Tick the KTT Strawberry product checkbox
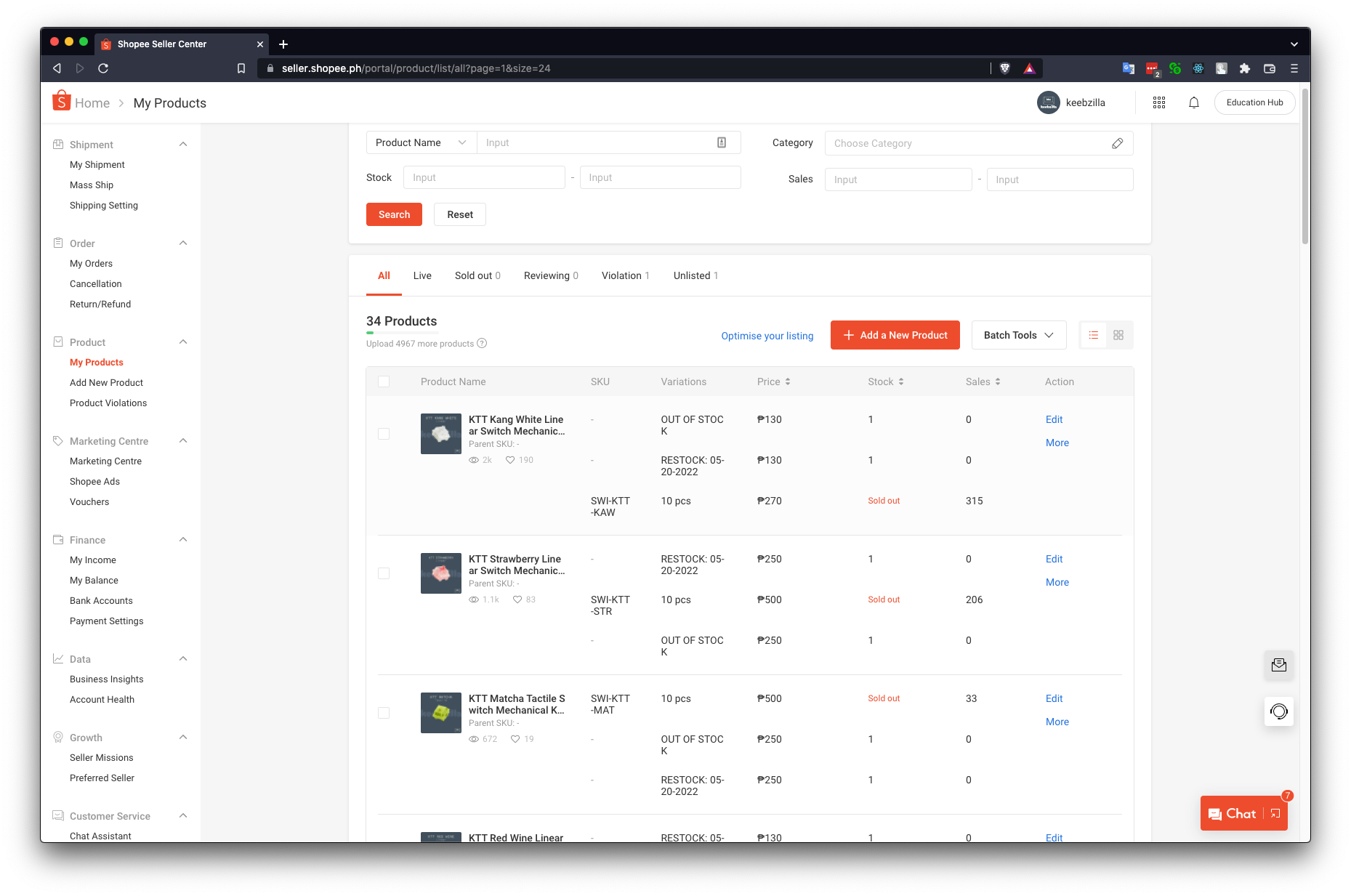Viewport: 1351px width, 896px height. tap(384, 573)
